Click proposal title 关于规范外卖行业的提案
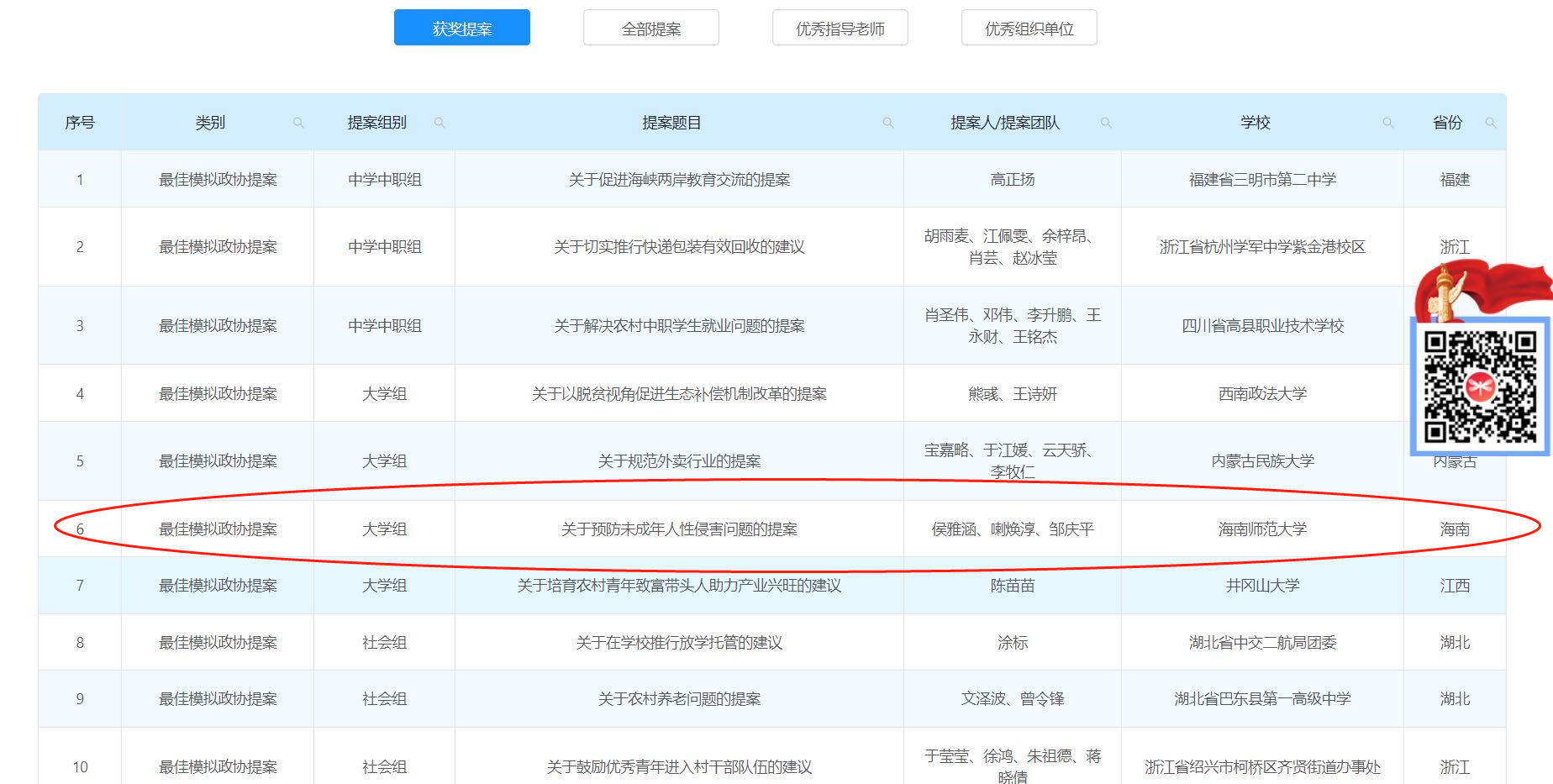1553x784 pixels. coord(680,460)
